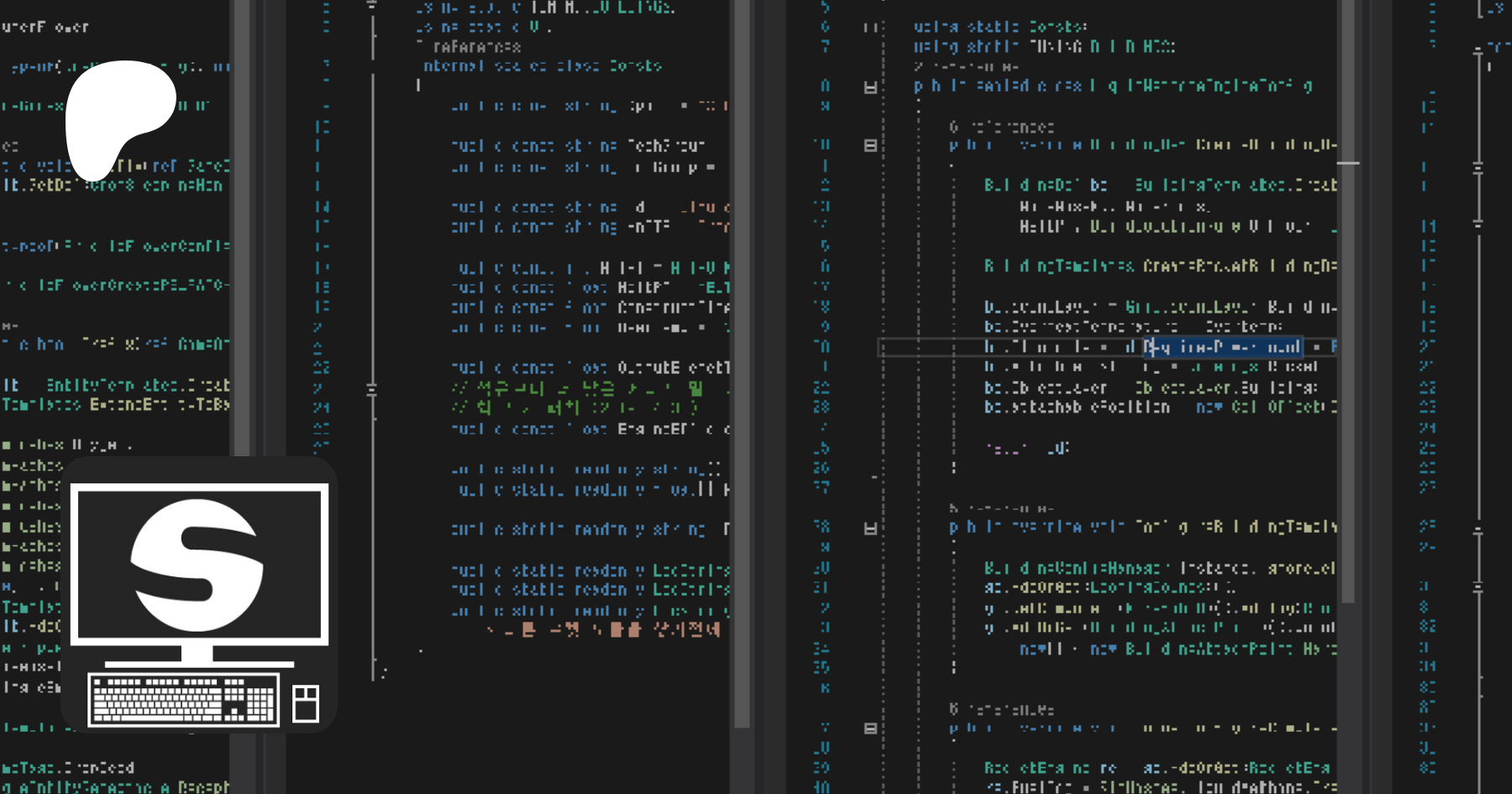This screenshot has height=794, width=1512.
Task: Click the white keyboard icon
Action: click(184, 699)
